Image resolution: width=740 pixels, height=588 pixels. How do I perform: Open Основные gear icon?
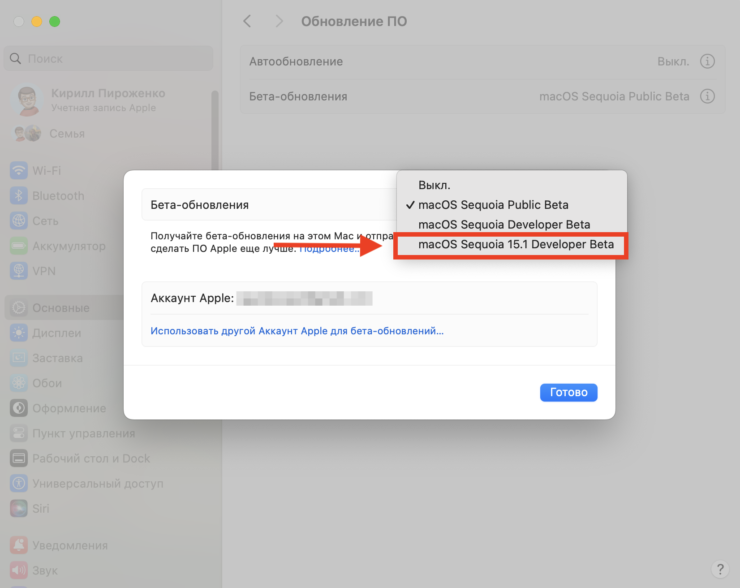[19, 308]
